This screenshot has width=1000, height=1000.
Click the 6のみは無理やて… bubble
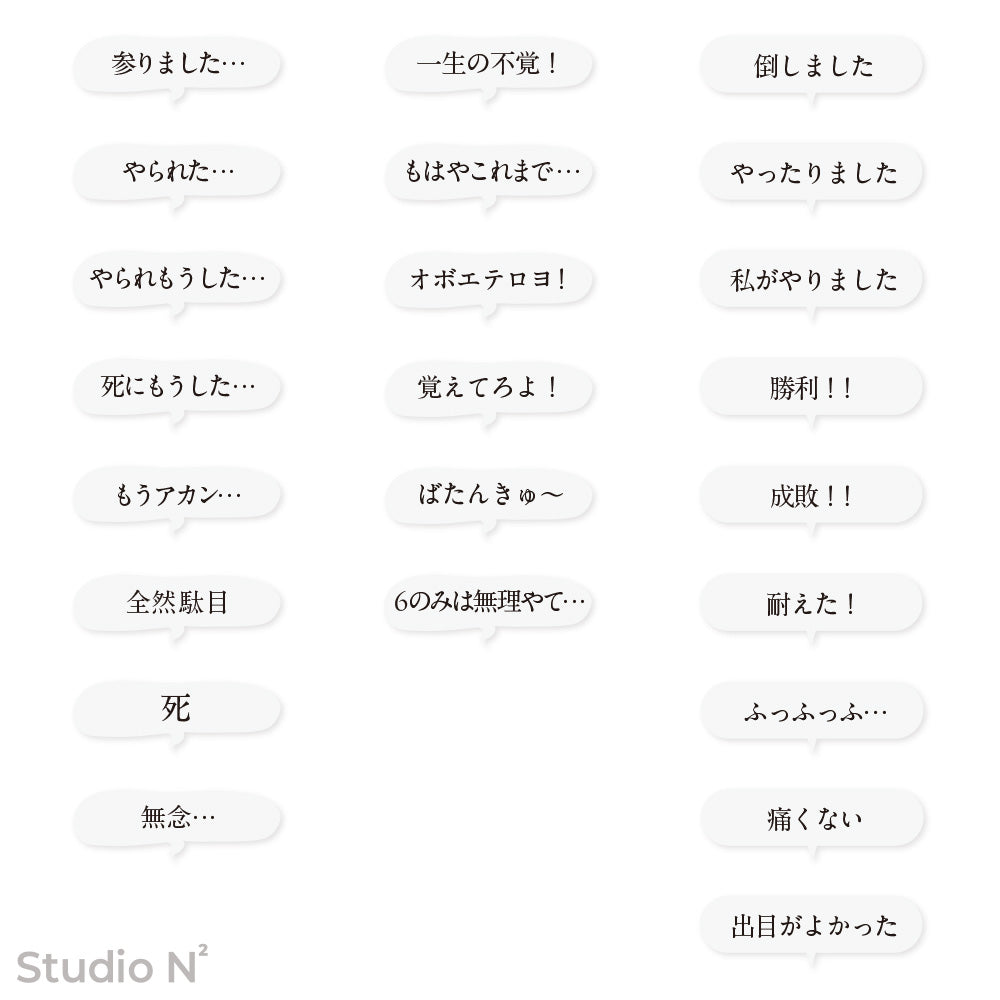pyautogui.click(x=489, y=602)
